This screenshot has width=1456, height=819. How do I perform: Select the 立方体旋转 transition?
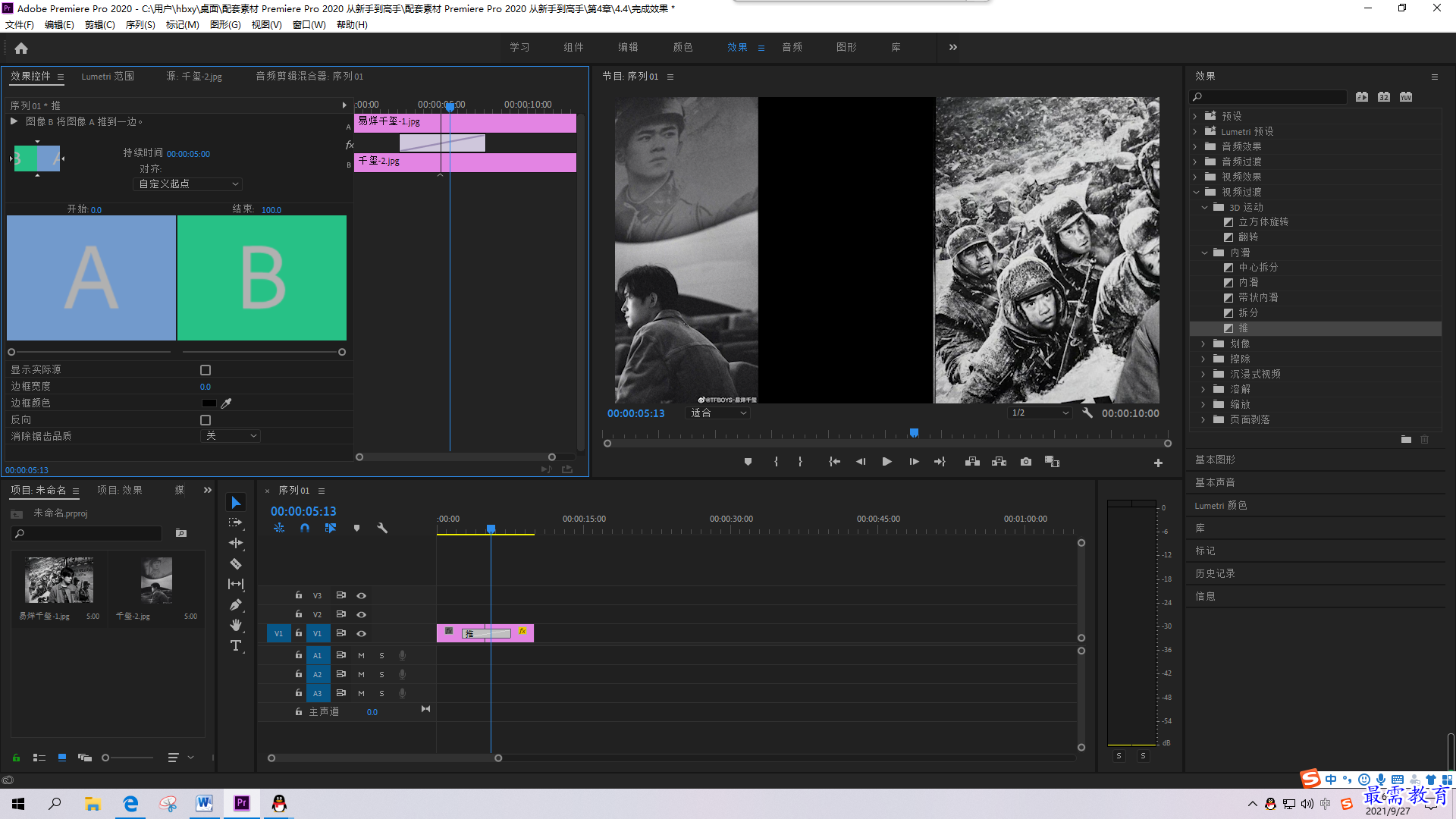(x=1263, y=222)
